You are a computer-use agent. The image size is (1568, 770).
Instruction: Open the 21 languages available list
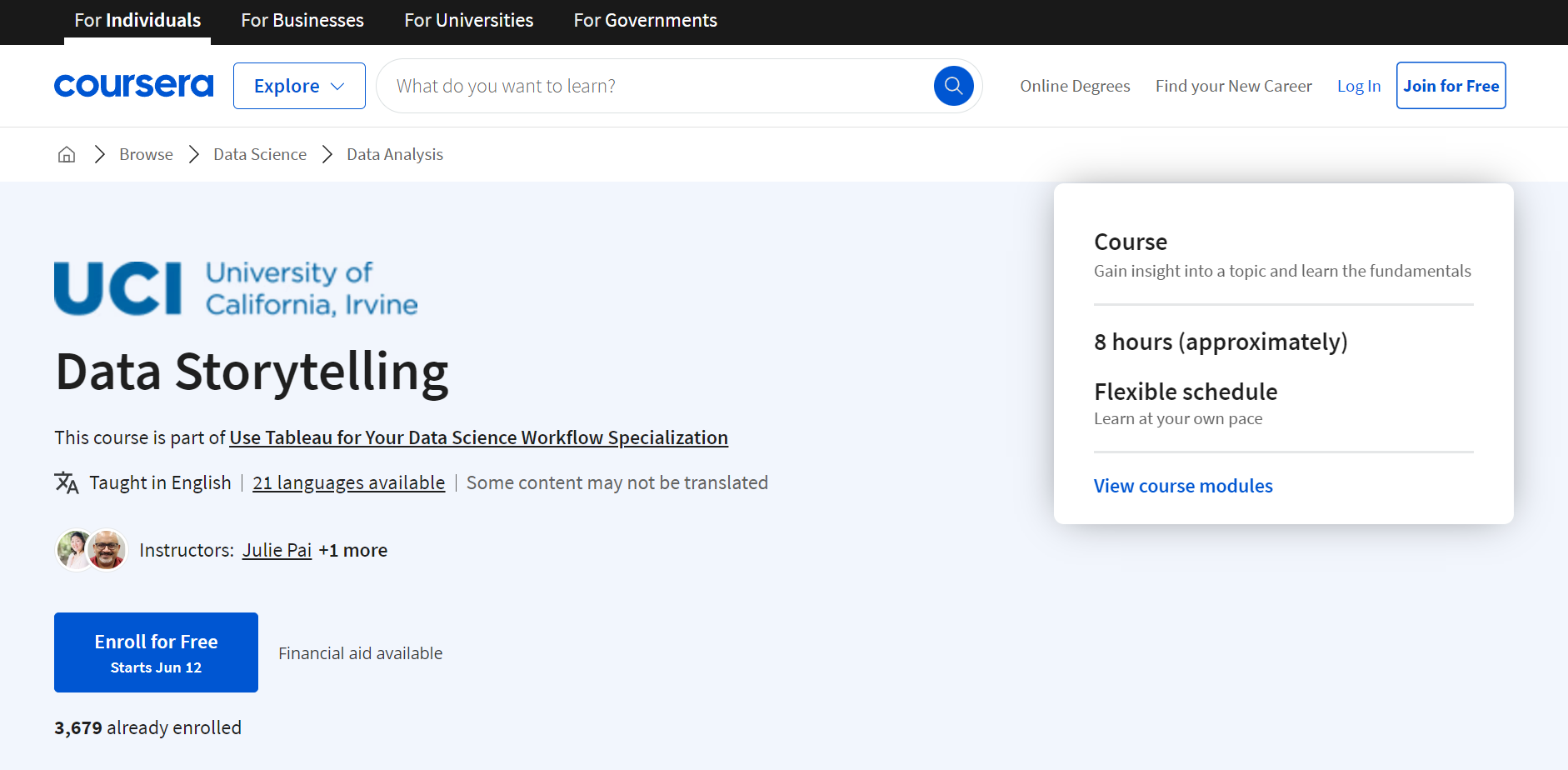tap(348, 482)
